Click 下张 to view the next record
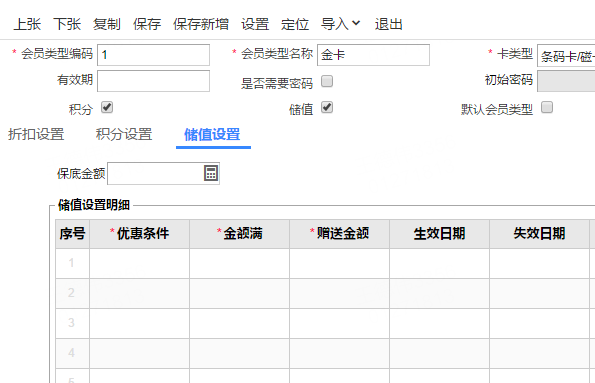This screenshot has width=595, height=383. click(67, 24)
